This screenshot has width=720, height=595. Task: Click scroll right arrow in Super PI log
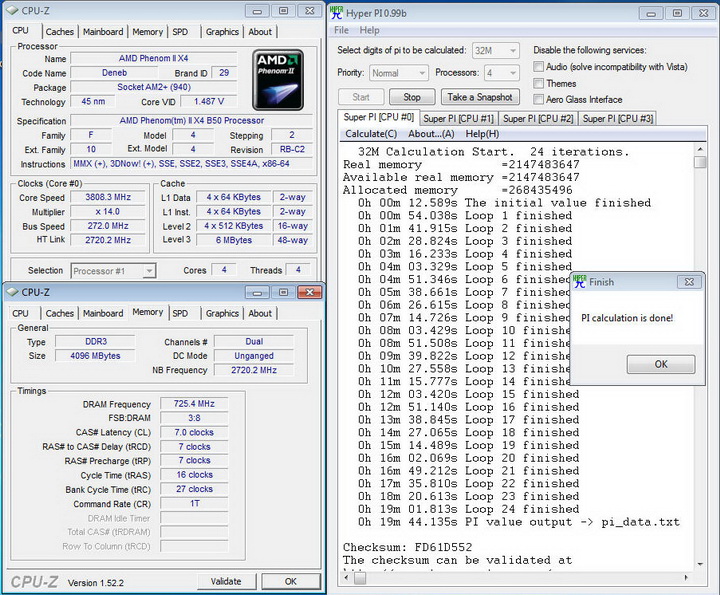tap(686, 578)
